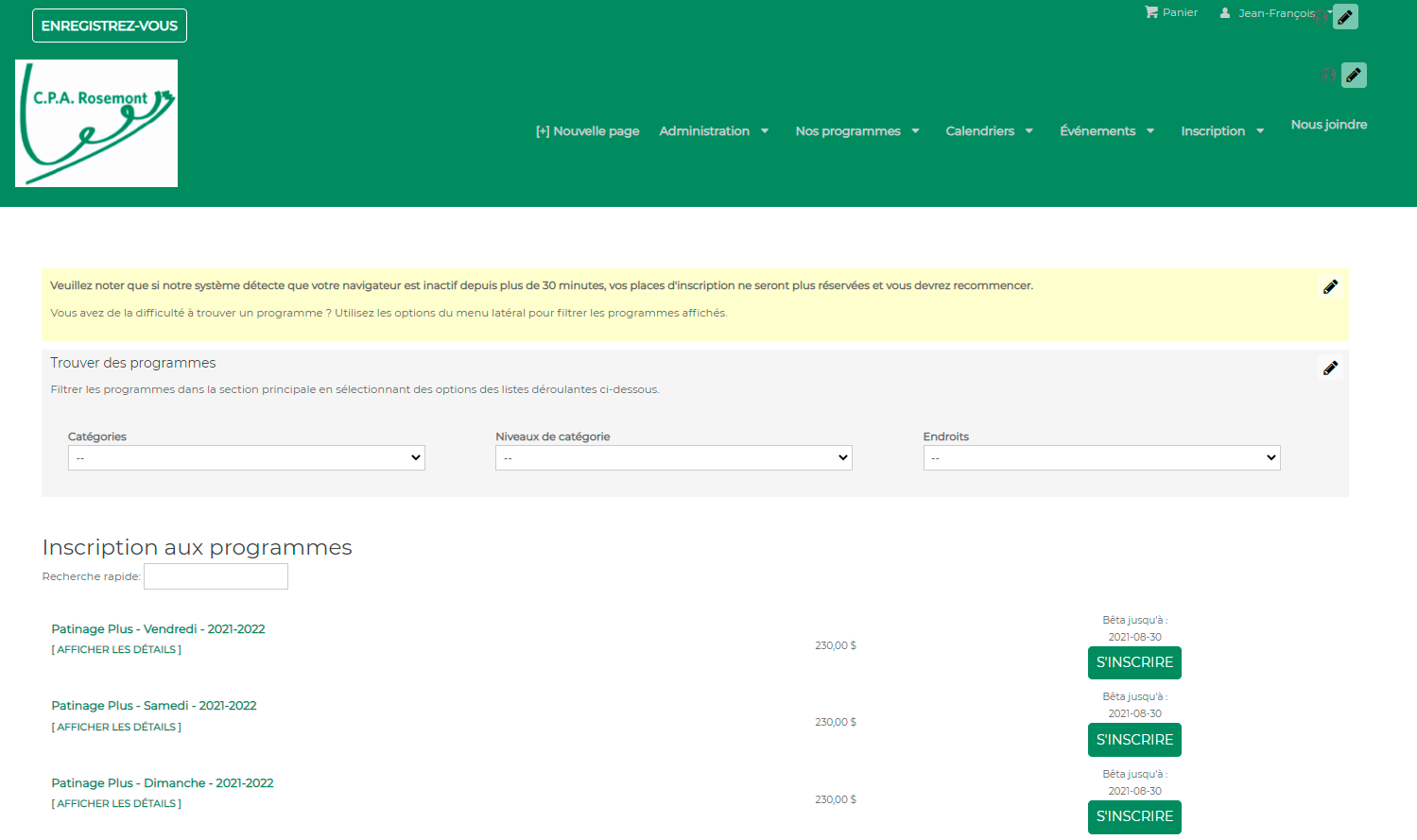This screenshot has width=1417, height=840.
Task: Click the 230,00 $ price on the Samedi row
Action: pos(836,723)
